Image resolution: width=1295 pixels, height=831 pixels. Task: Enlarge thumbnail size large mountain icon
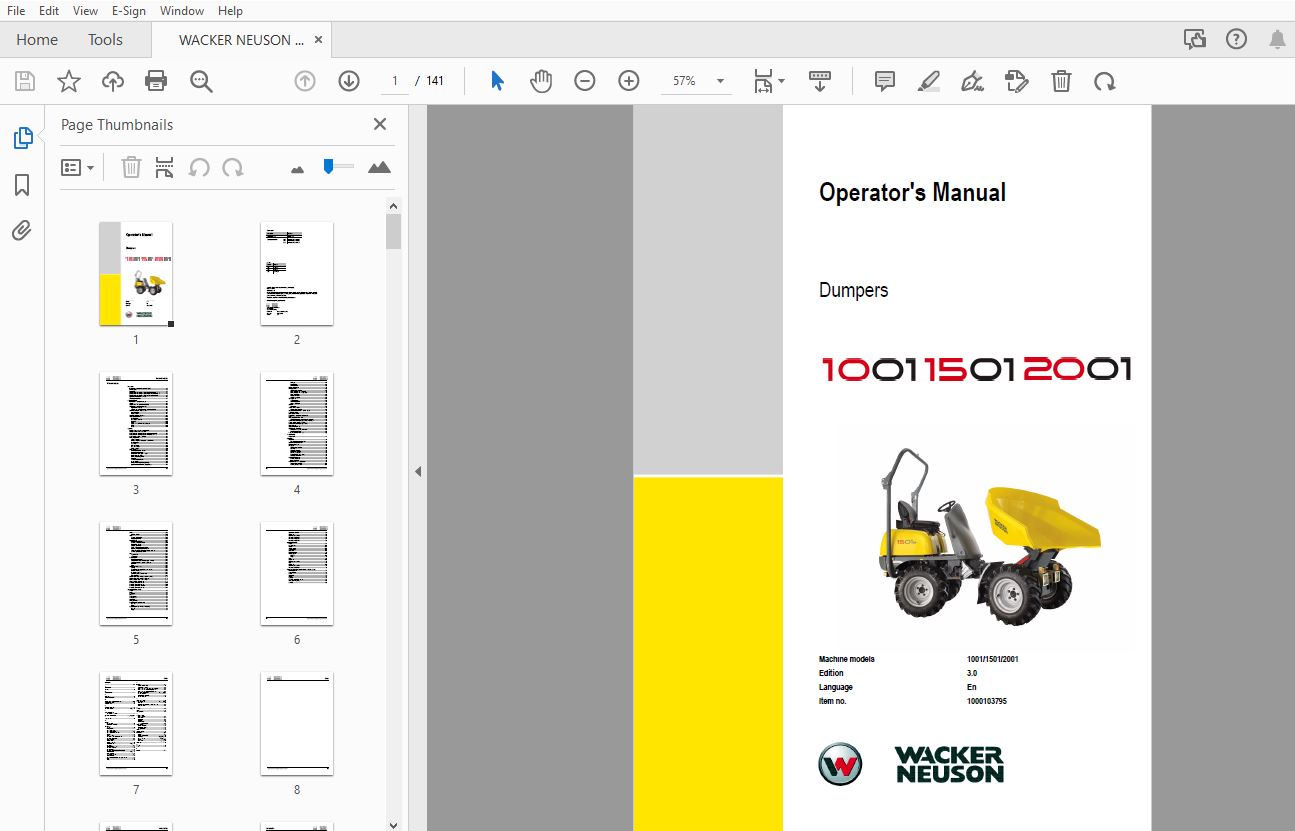[379, 168]
